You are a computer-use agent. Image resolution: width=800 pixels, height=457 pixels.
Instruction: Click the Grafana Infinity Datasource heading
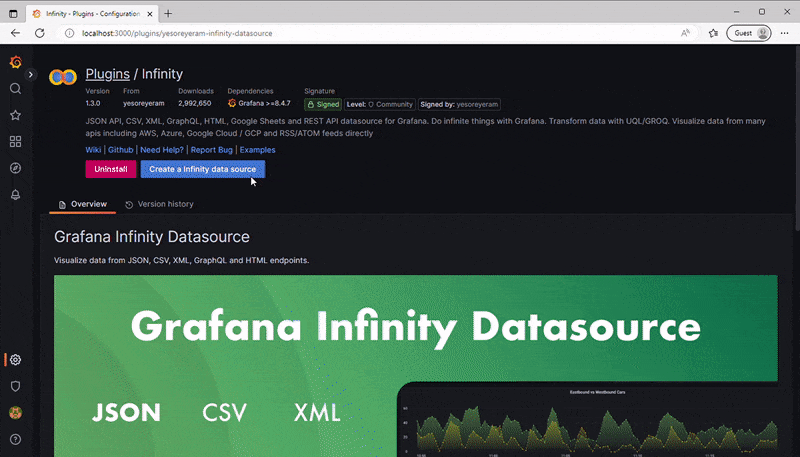click(152, 237)
